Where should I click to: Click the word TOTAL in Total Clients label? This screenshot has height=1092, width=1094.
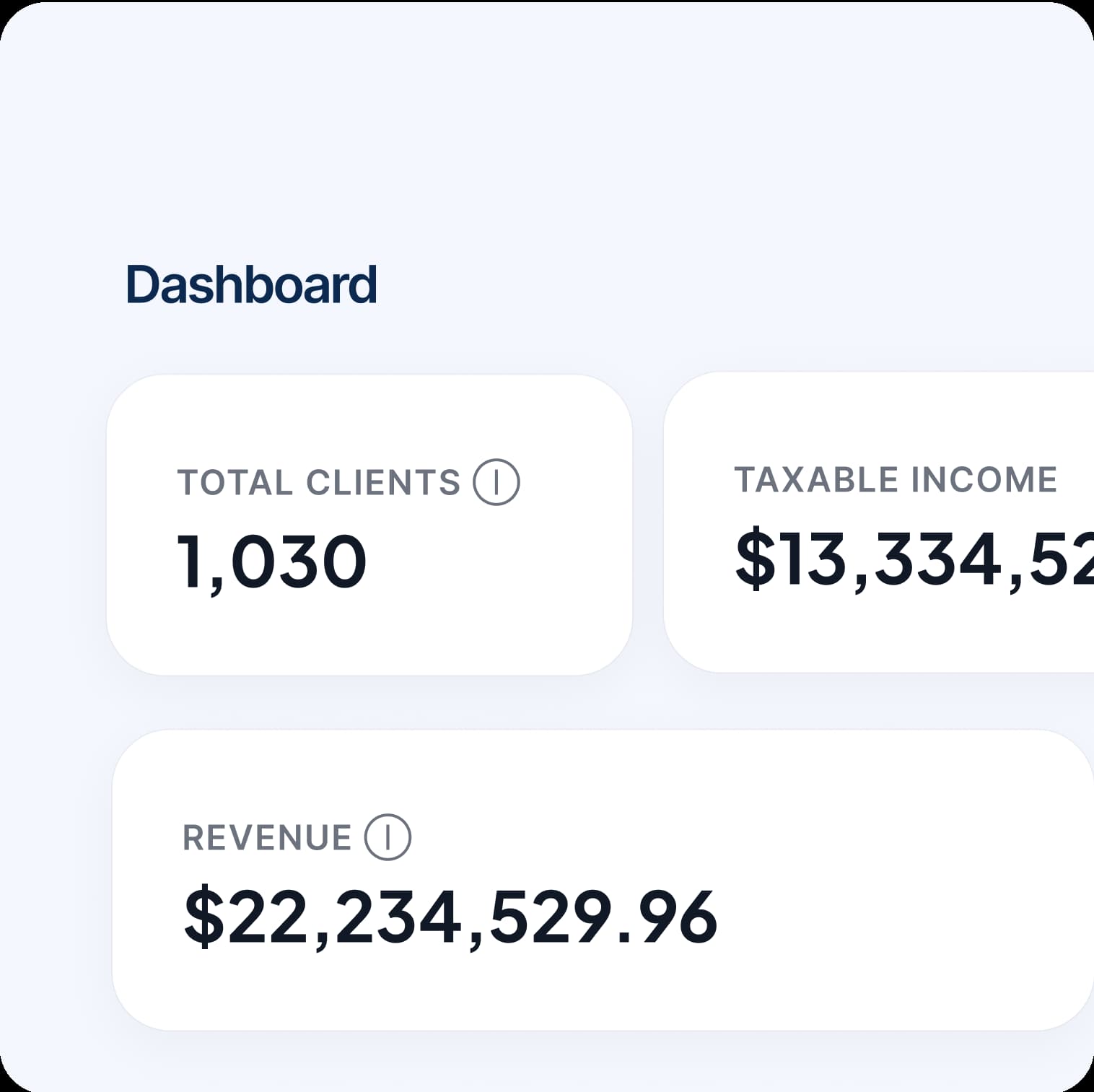point(235,483)
